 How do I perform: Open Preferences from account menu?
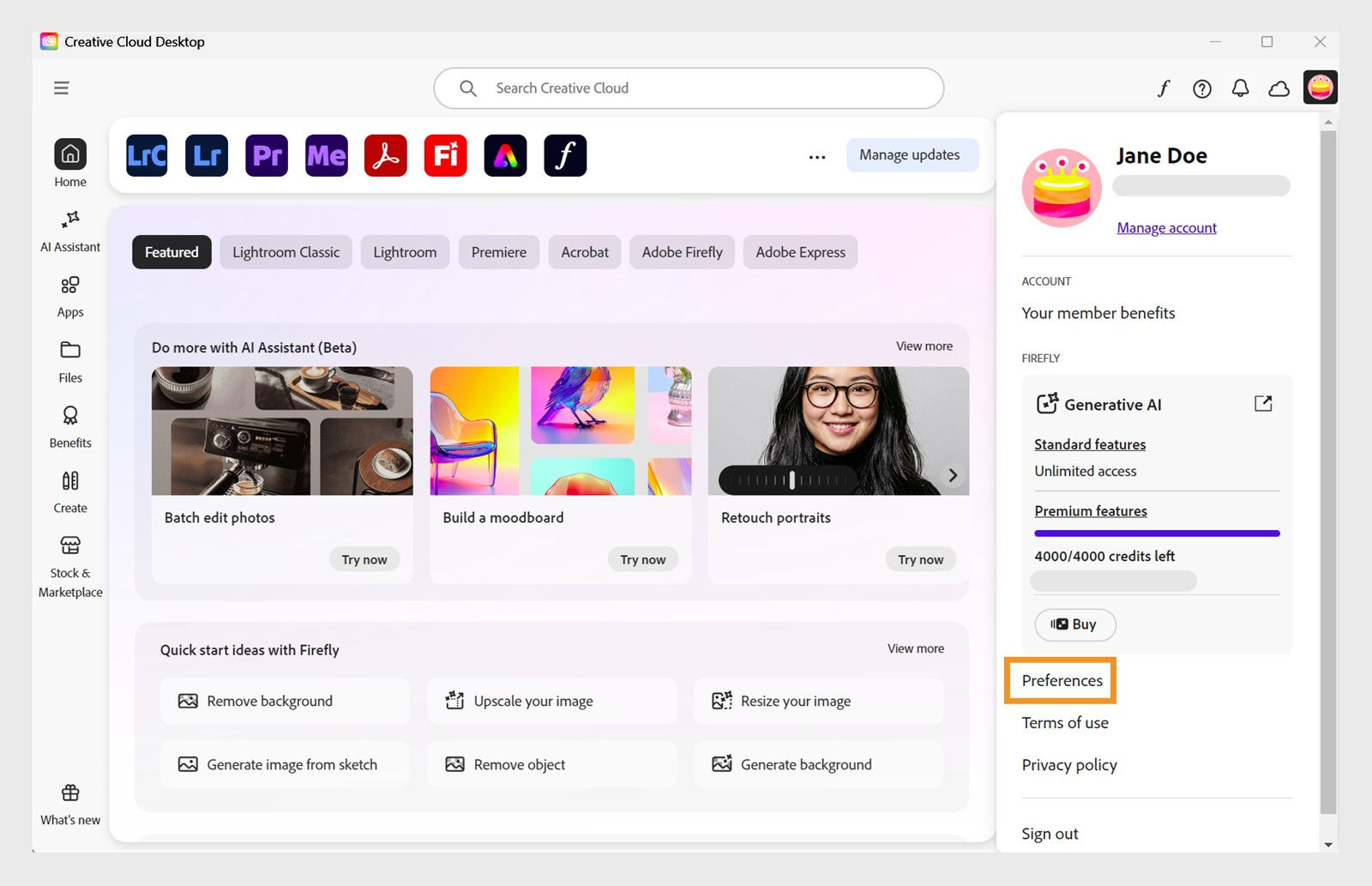point(1062,680)
